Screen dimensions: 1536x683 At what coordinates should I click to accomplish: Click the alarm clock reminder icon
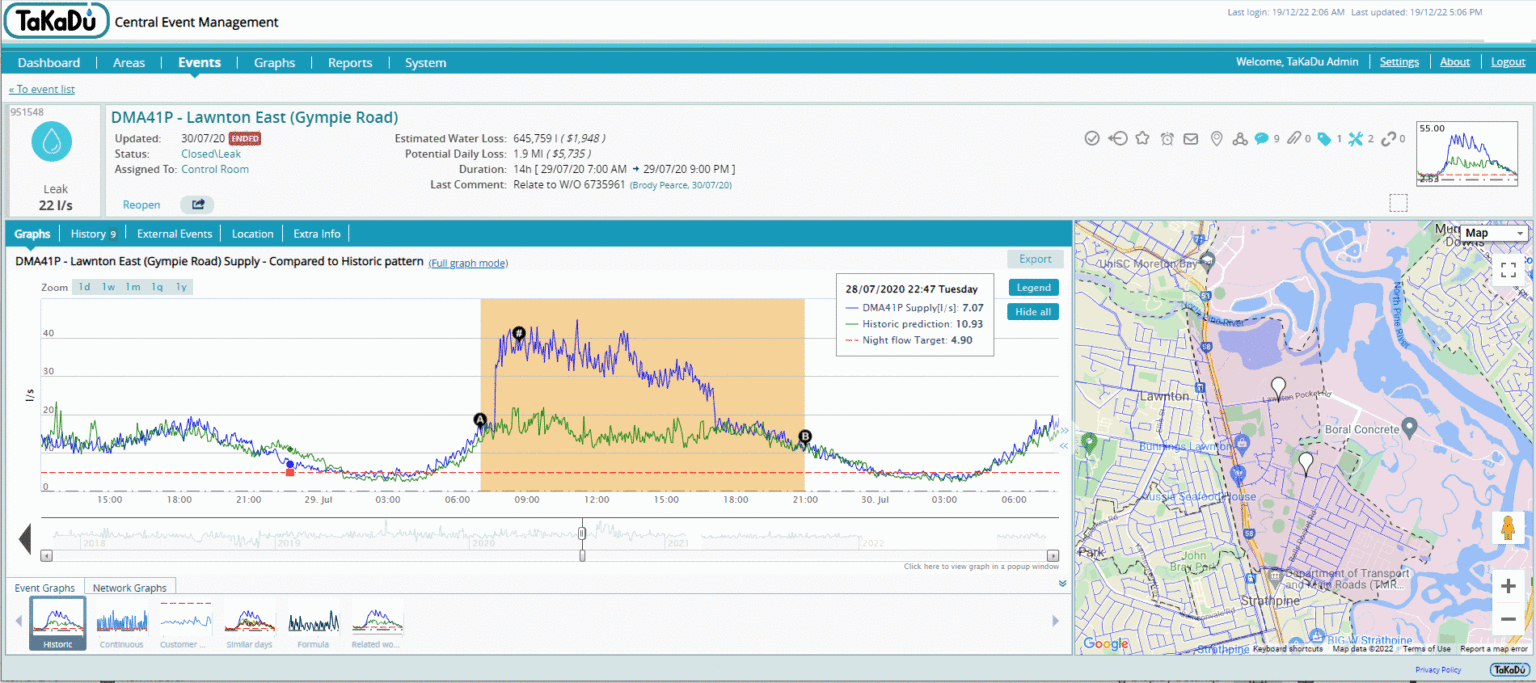coord(1167,139)
